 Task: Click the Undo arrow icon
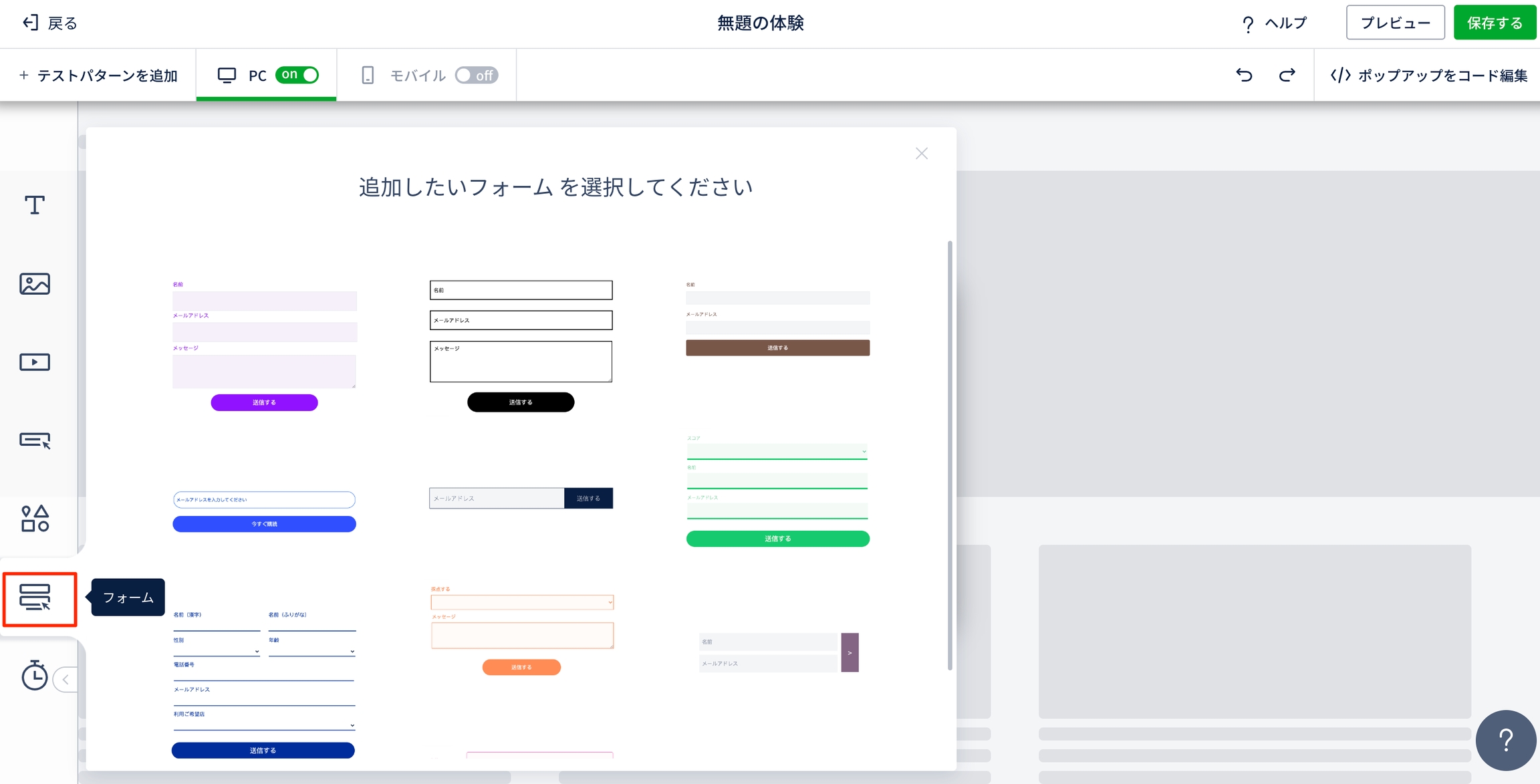(x=1244, y=75)
